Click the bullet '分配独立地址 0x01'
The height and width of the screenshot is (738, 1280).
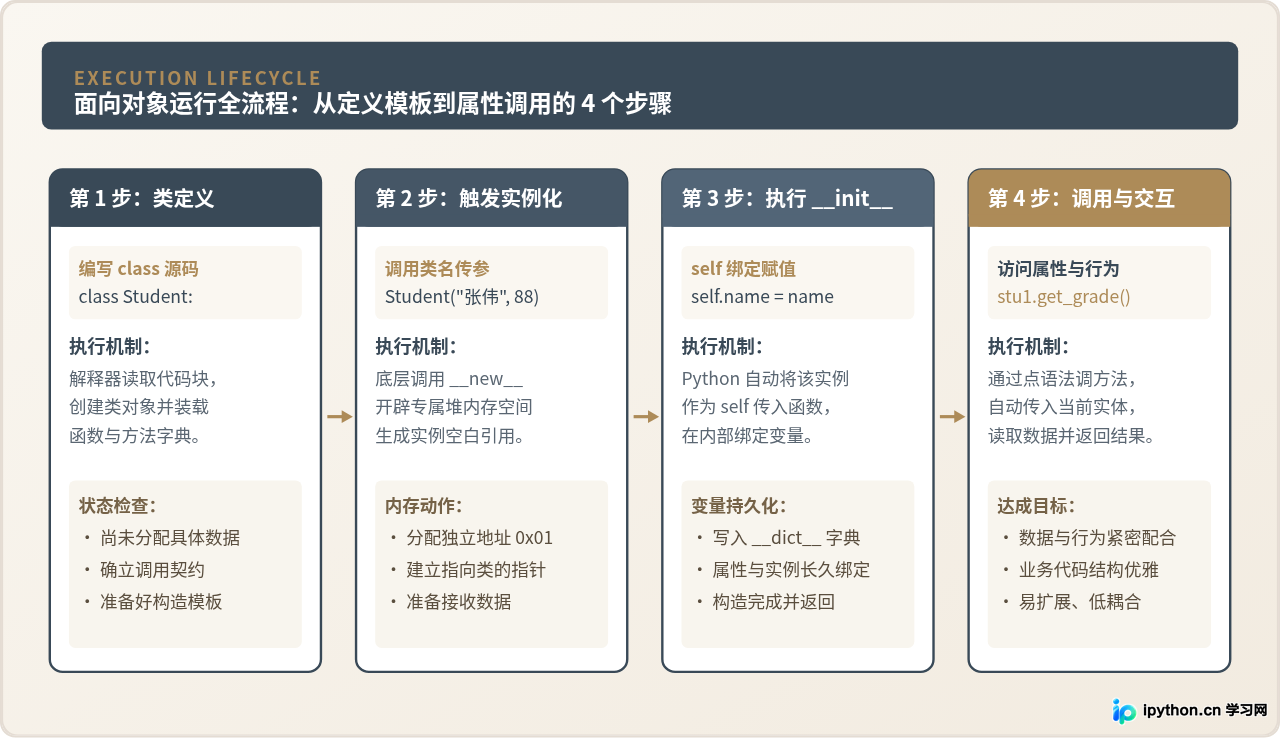tap(480, 538)
